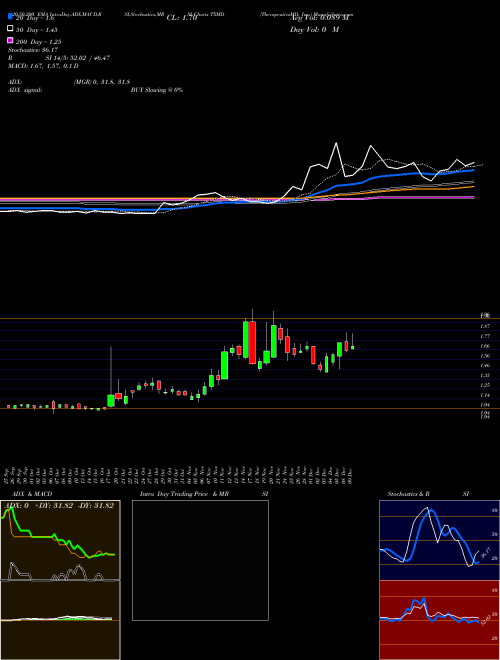Click the 'Stochastics & R' panel title
The height and width of the screenshot is (660, 500).
[x=408, y=494]
